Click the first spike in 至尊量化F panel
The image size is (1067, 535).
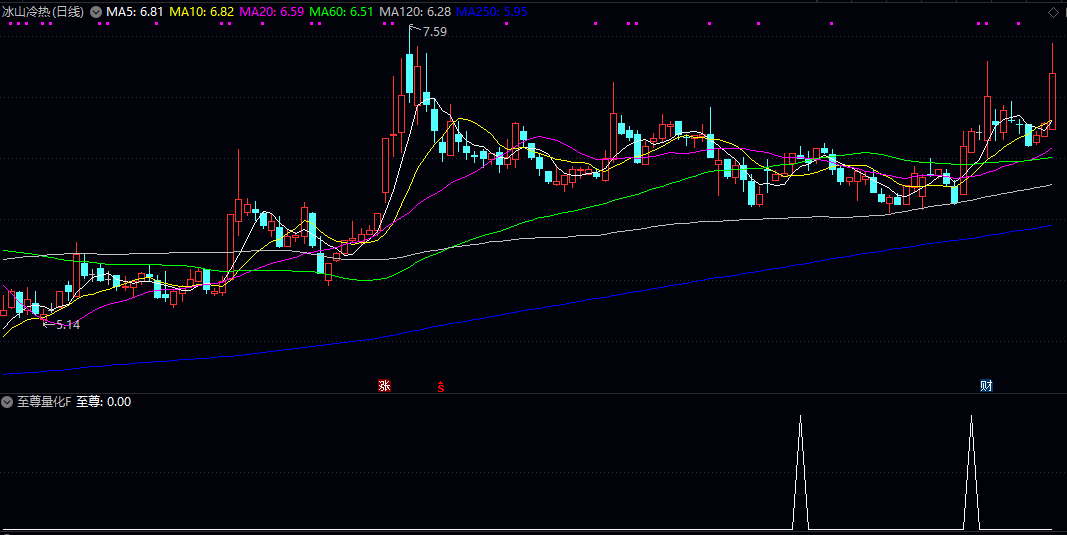(800, 472)
